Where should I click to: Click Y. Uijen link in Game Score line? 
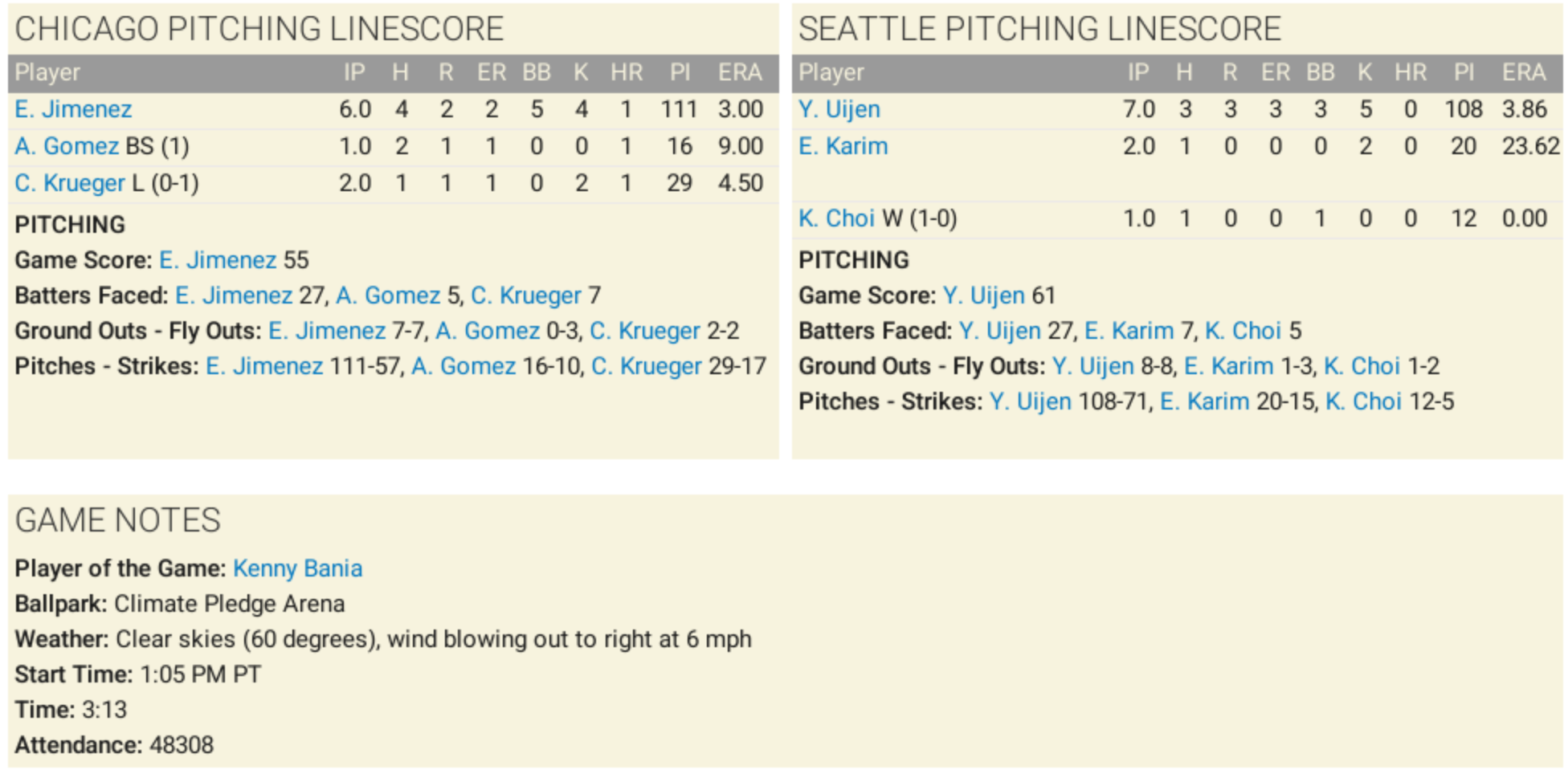click(x=984, y=295)
